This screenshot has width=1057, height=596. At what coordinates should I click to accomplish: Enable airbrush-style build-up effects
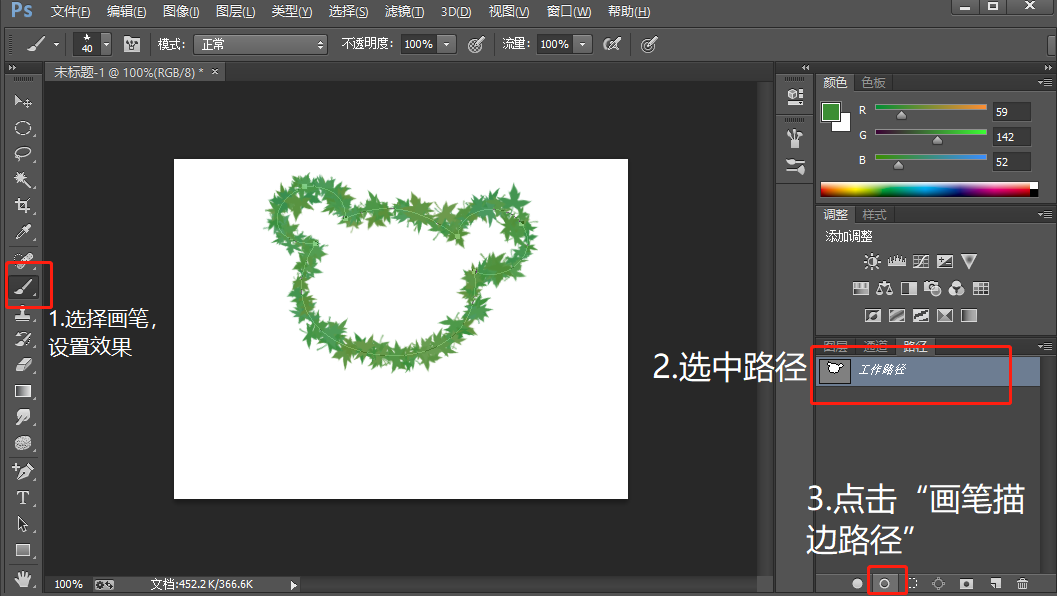[x=611, y=44]
